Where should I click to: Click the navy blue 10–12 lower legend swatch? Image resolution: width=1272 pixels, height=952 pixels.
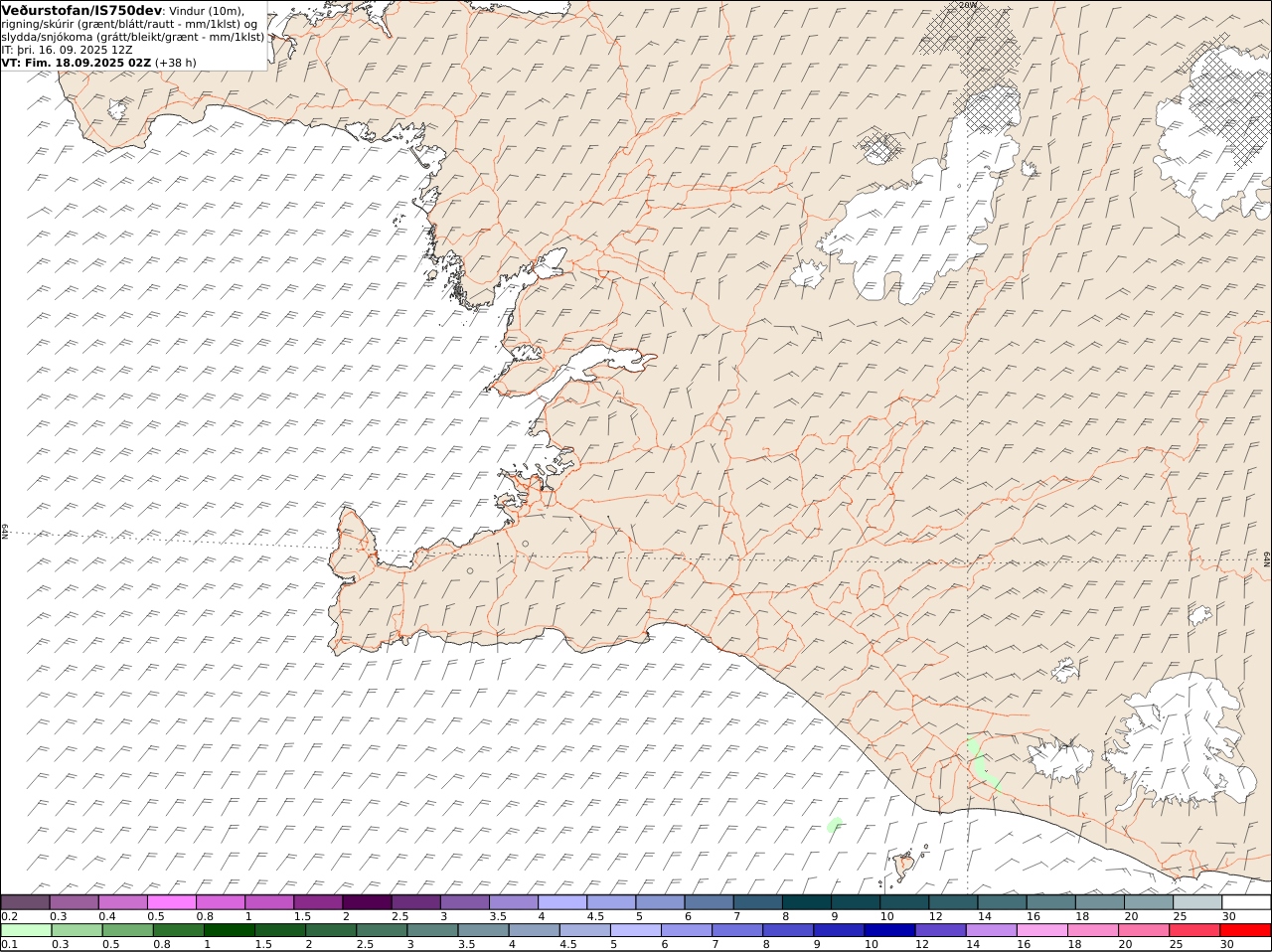tap(889, 930)
